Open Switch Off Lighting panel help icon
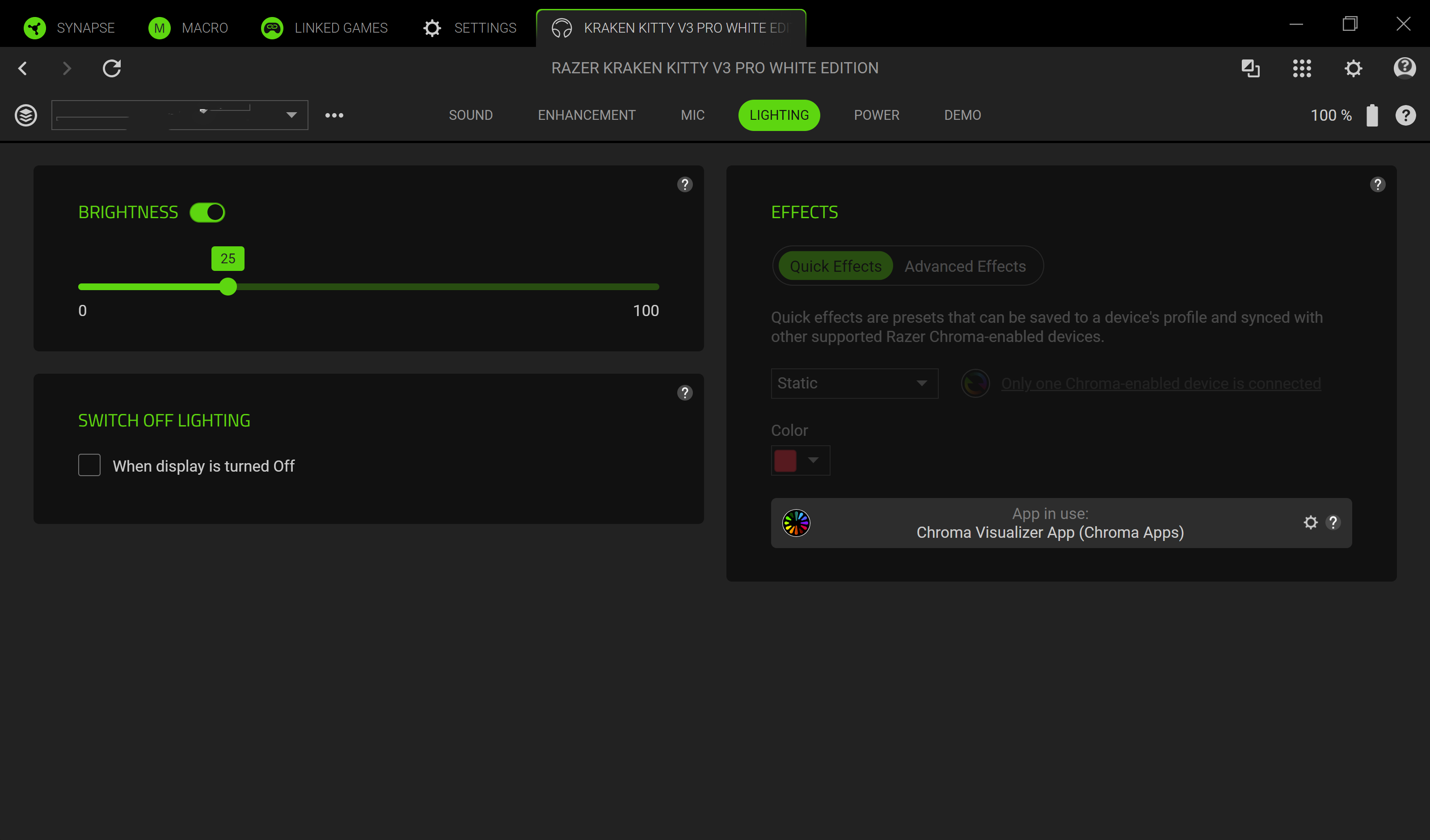 pyautogui.click(x=685, y=393)
